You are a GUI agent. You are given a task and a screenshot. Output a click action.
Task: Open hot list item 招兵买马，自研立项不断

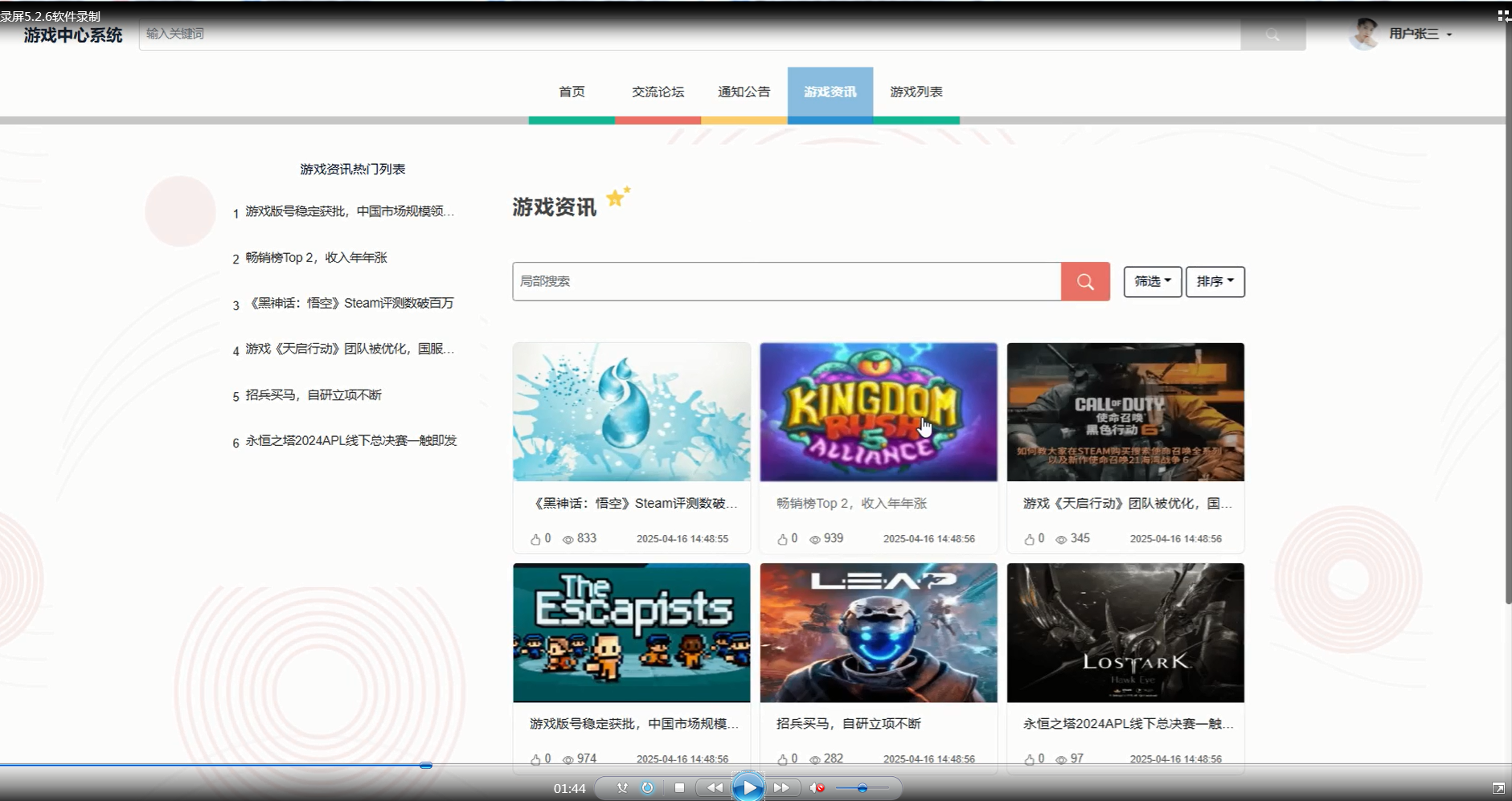[313, 395]
